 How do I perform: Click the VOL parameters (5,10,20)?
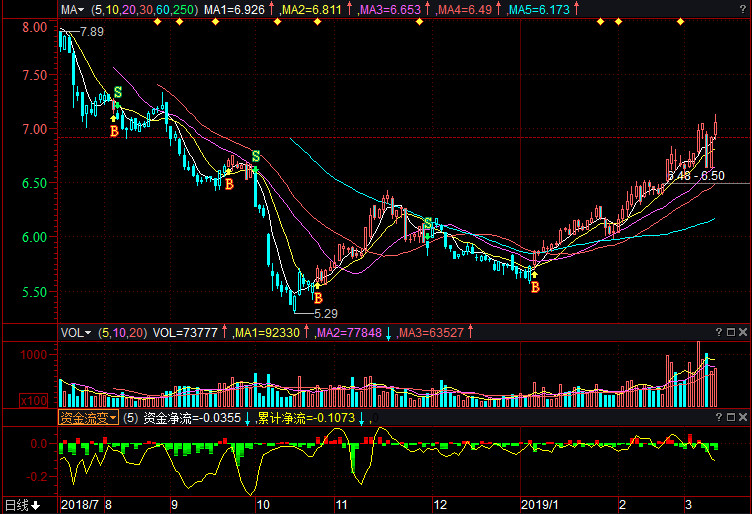click(x=122, y=332)
